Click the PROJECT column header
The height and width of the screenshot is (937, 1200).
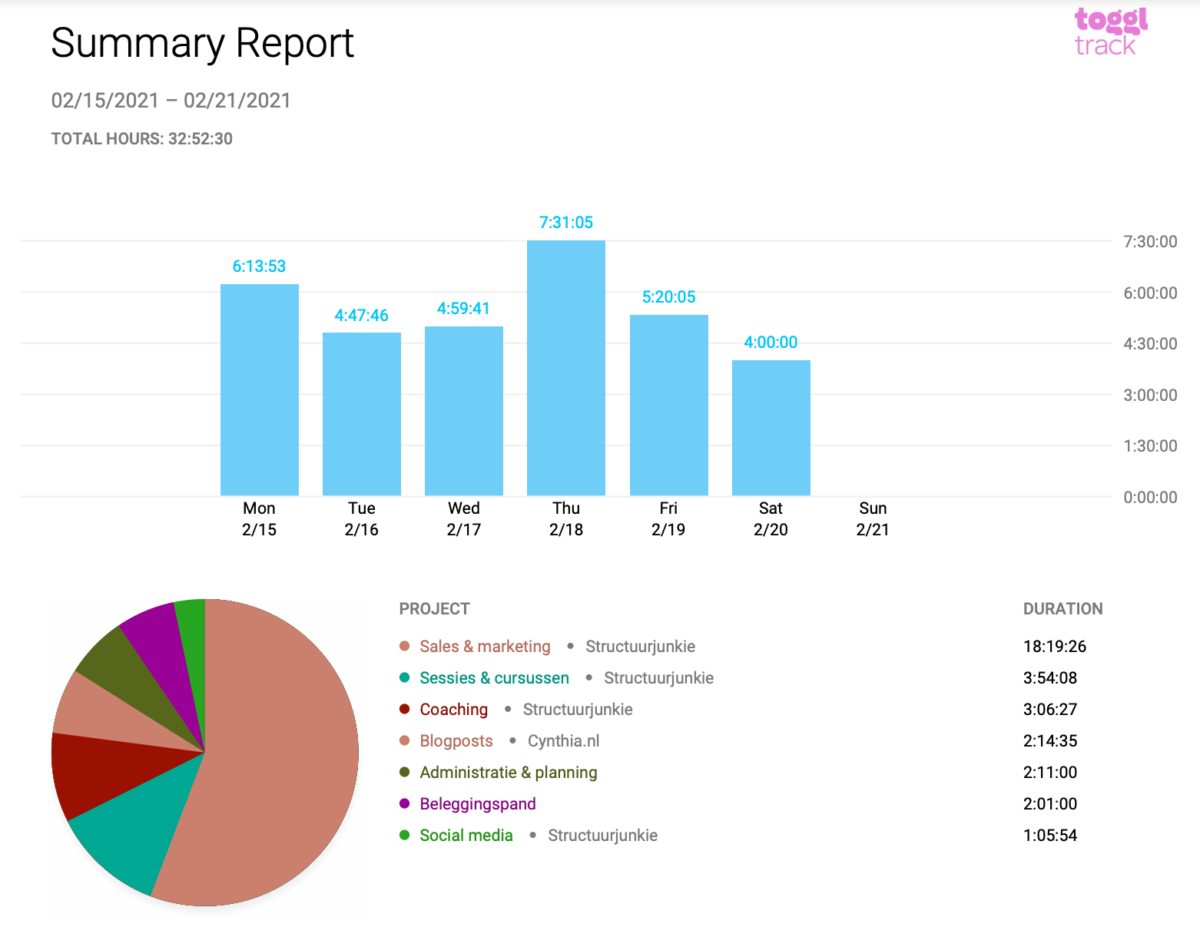click(434, 609)
